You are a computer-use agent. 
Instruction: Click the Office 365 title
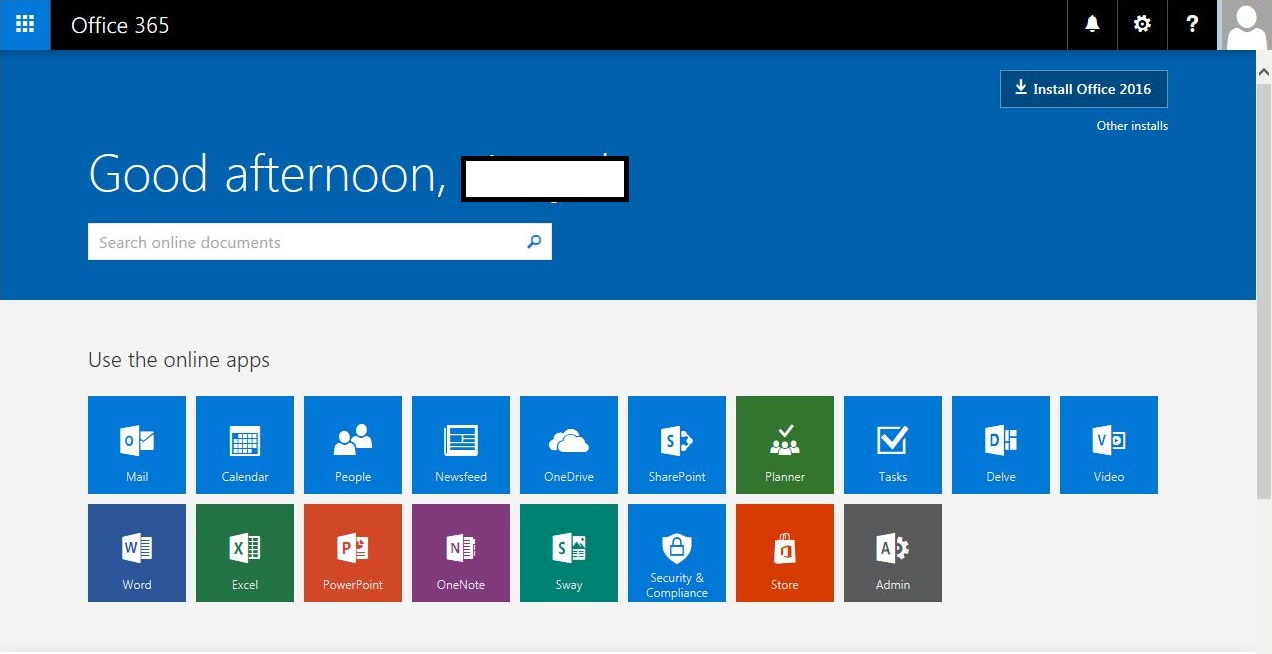120,25
